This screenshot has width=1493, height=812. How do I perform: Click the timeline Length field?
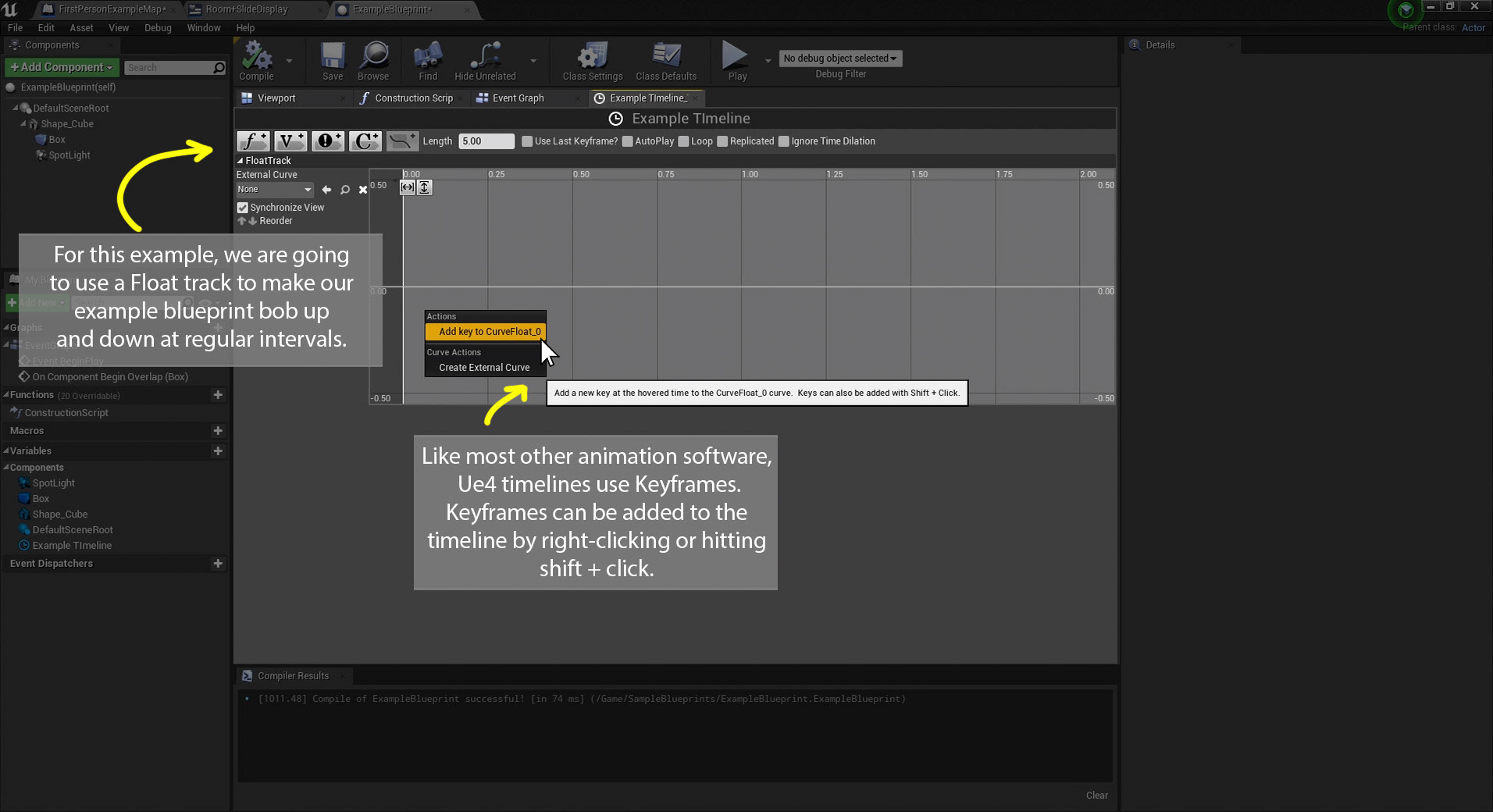coord(486,141)
